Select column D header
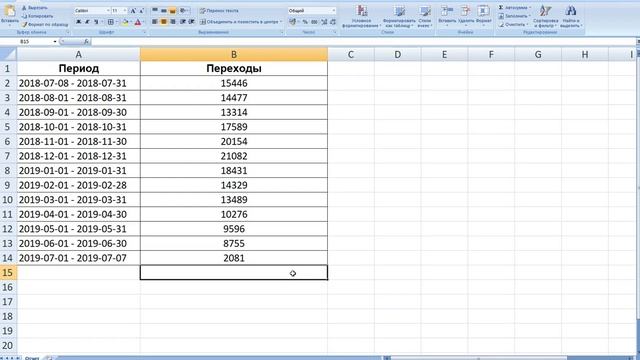Screen dimensions: 640x360 click(x=398, y=54)
